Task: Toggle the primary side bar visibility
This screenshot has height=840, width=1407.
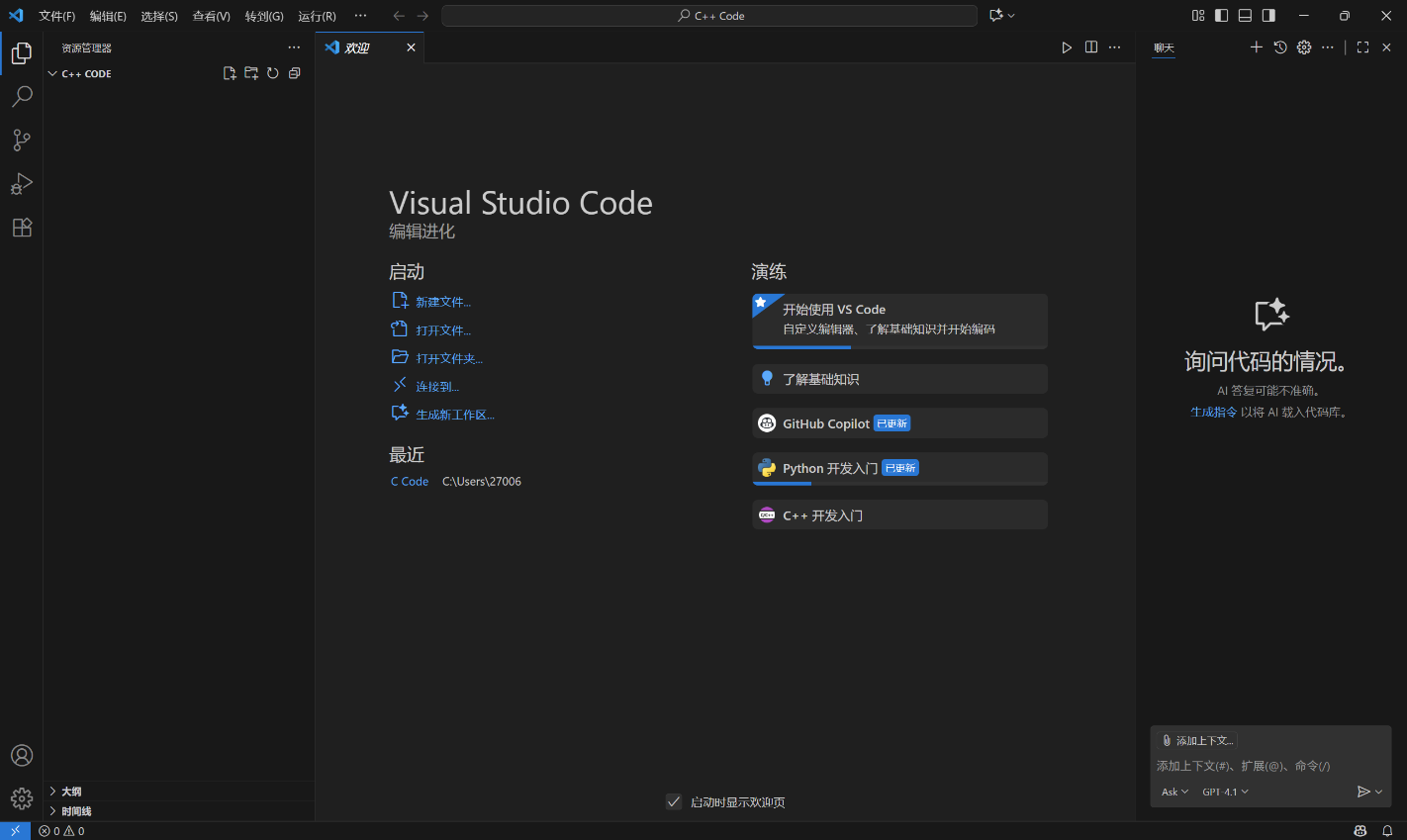Action: 1222,16
